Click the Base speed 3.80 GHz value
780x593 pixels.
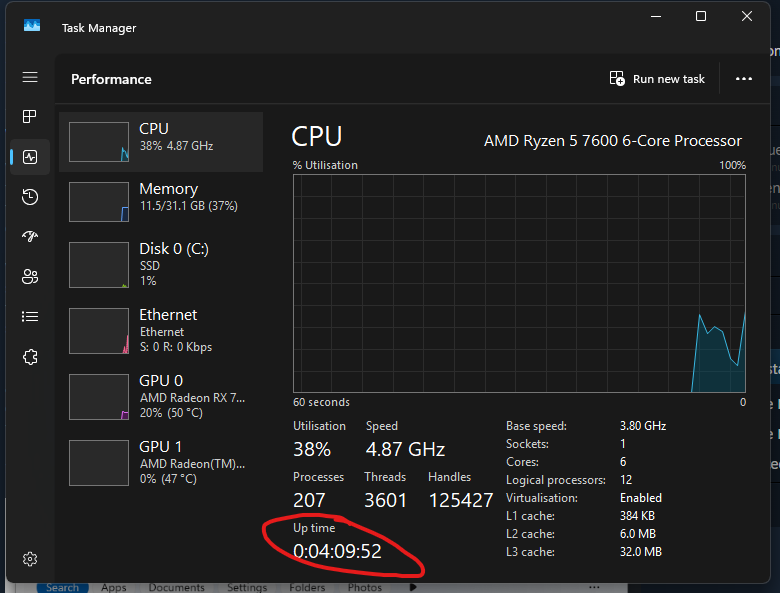(x=643, y=426)
